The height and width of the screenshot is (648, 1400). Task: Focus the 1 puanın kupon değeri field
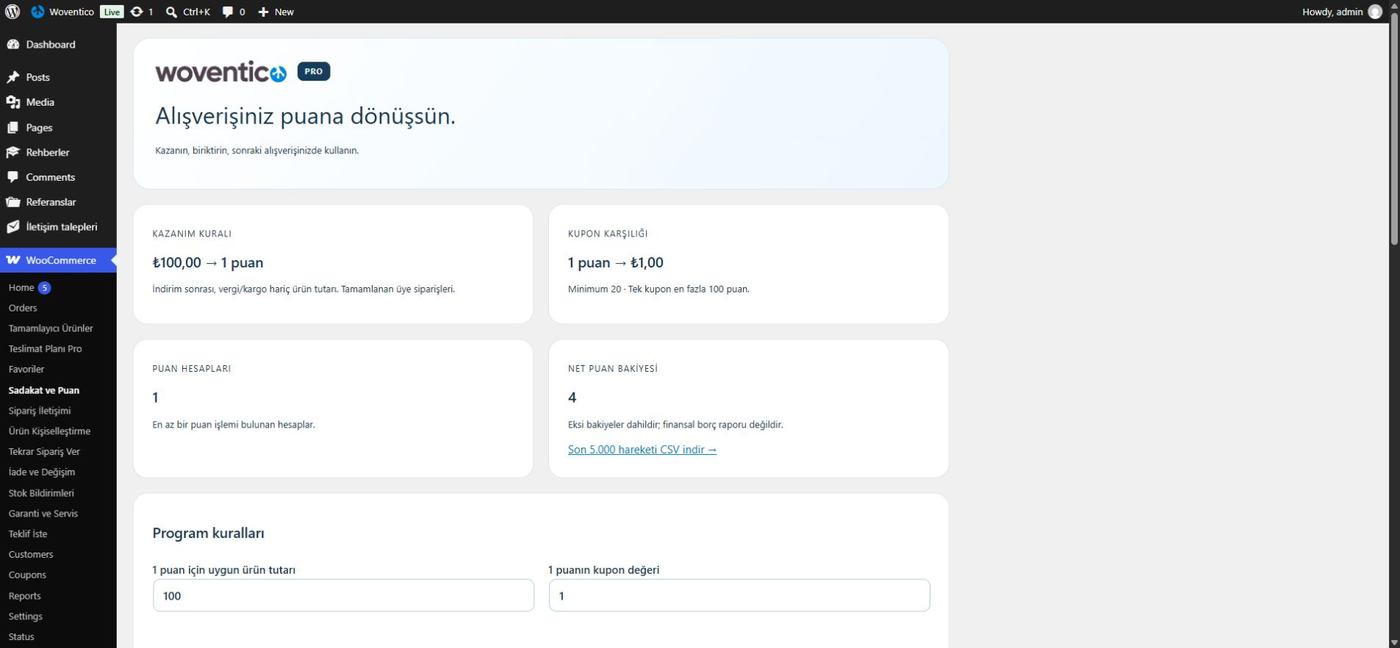pyautogui.click(x=739, y=595)
